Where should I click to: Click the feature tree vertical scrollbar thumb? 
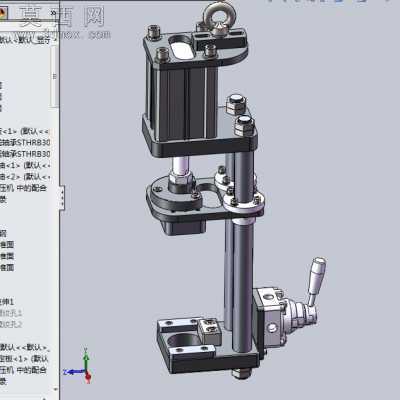pos(54,76)
